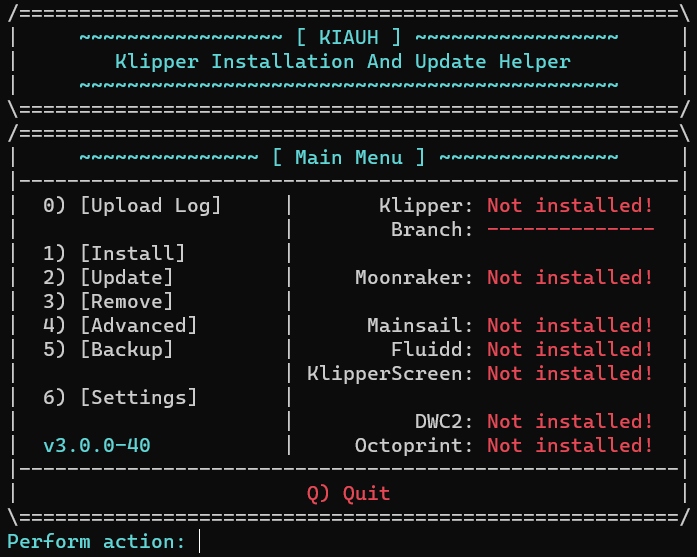Open the Settings menu entry
Screen dimensions: 697x557
tap(120, 398)
